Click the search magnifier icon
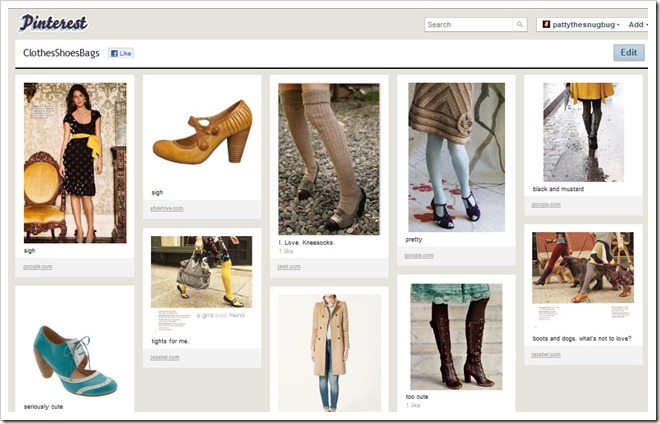660x424 pixels. coord(520,25)
